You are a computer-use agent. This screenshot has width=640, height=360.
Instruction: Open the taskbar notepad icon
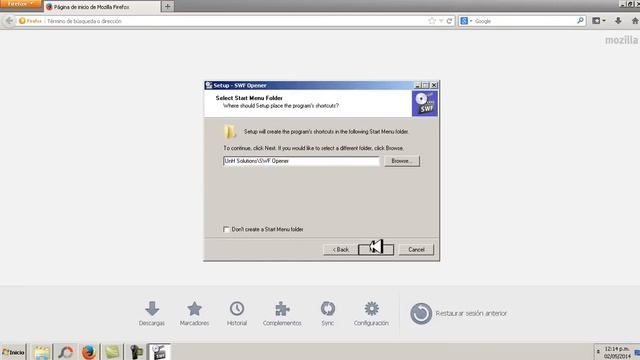pyautogui.click(x=41, y=352)
